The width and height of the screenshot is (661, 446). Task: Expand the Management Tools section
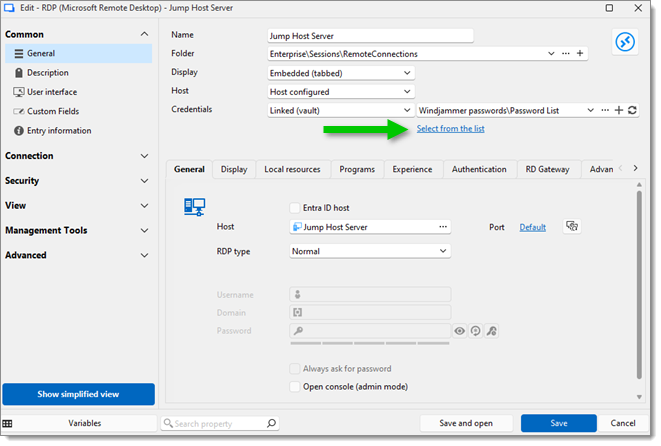[x=144, y=231]
